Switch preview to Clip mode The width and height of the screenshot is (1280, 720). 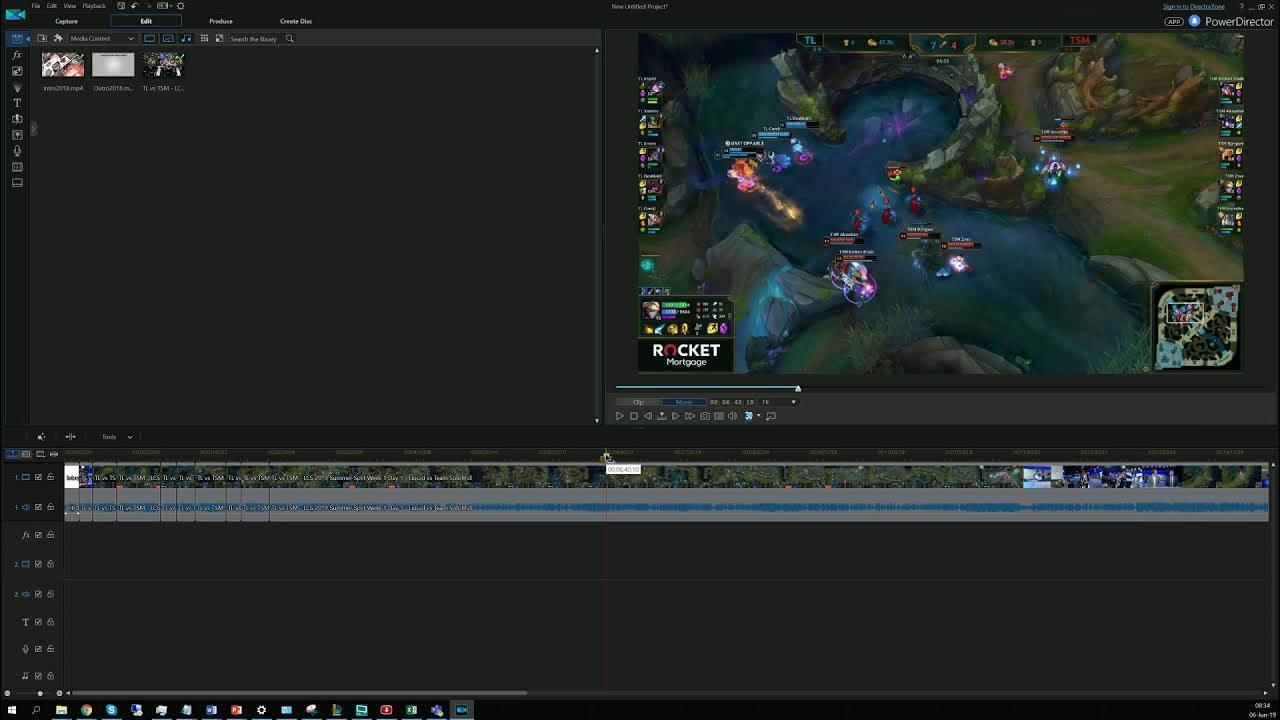(x=638, y=402)
